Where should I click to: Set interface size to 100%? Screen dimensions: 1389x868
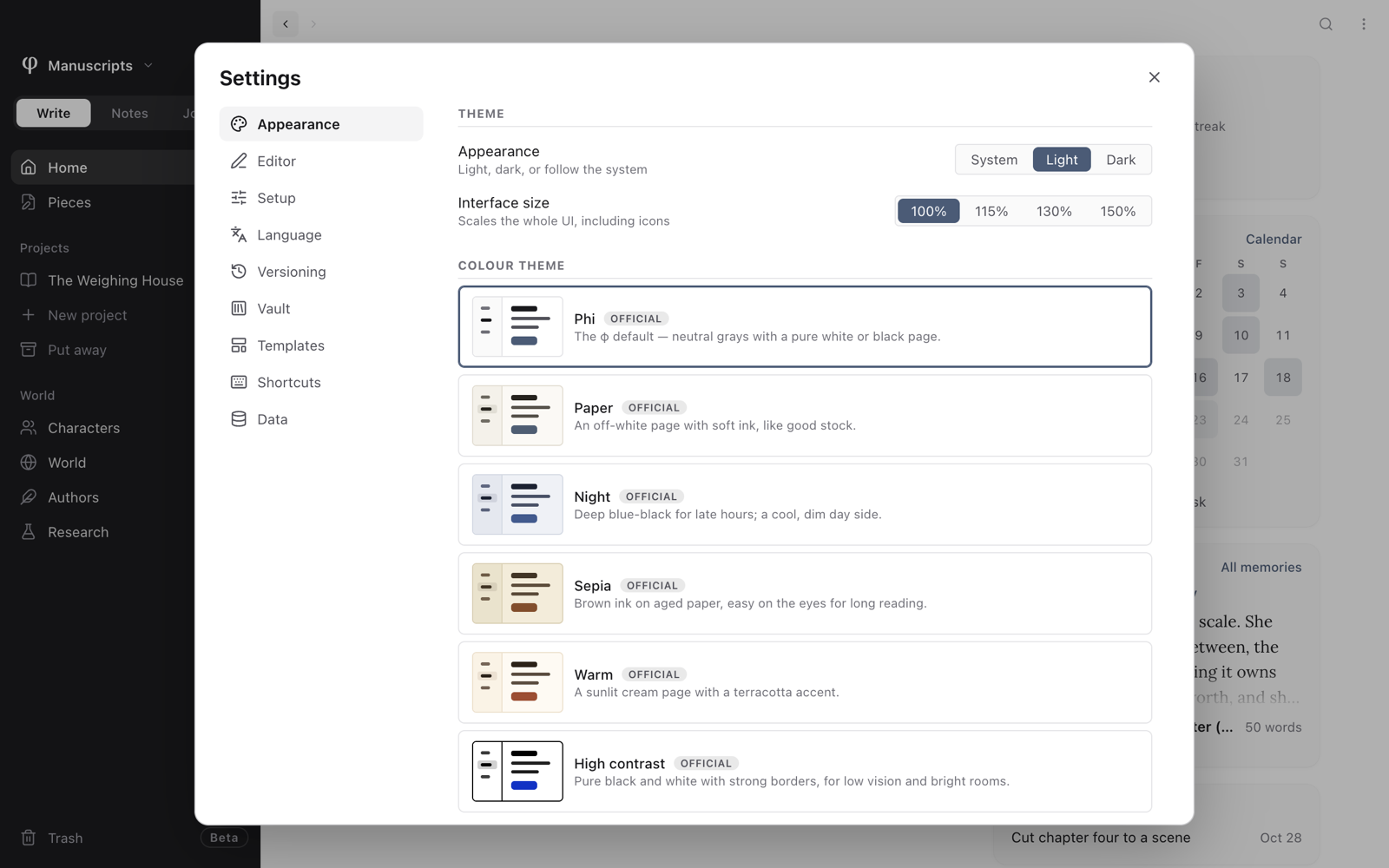929,211
